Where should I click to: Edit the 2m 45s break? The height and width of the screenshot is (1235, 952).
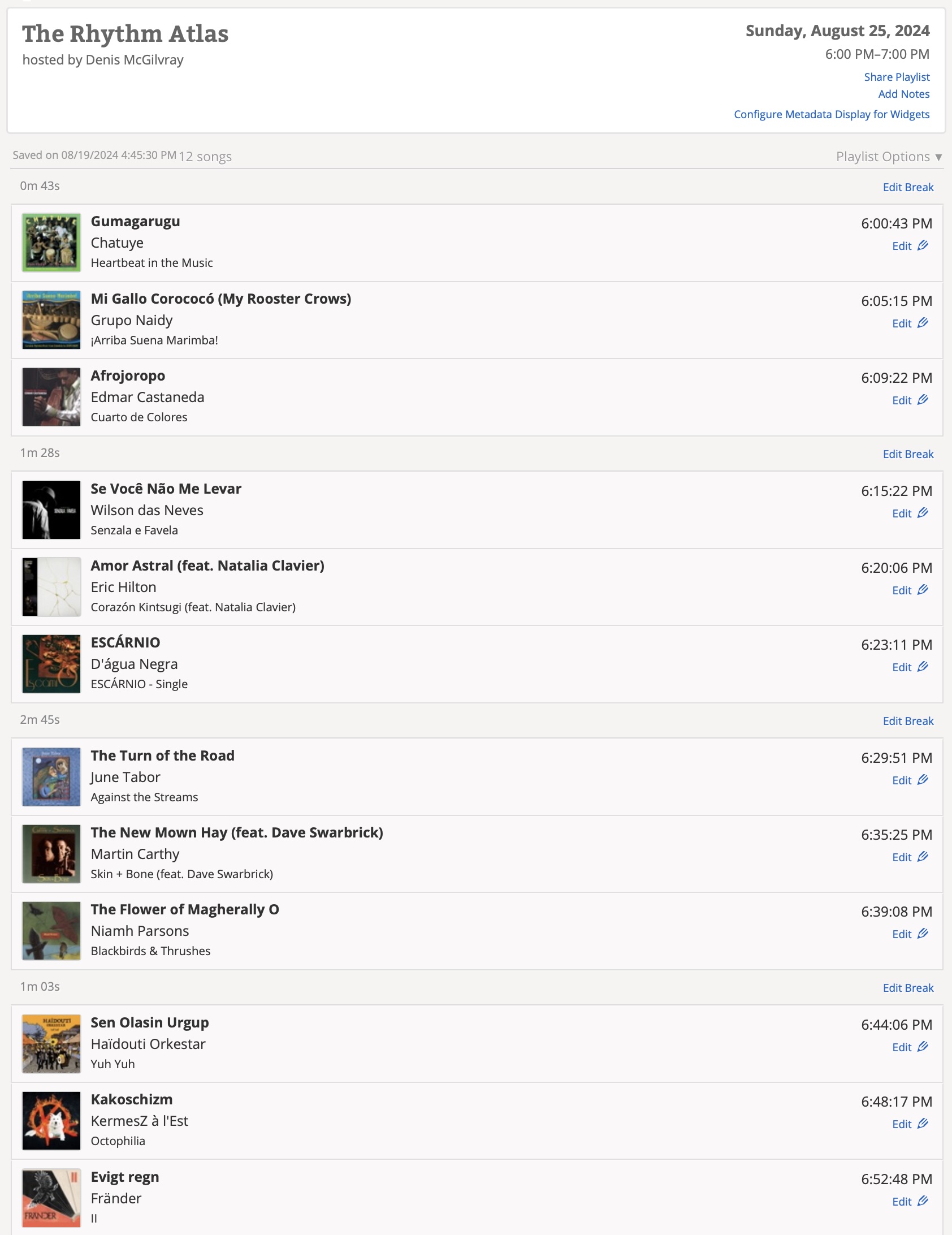coord(908,721)
